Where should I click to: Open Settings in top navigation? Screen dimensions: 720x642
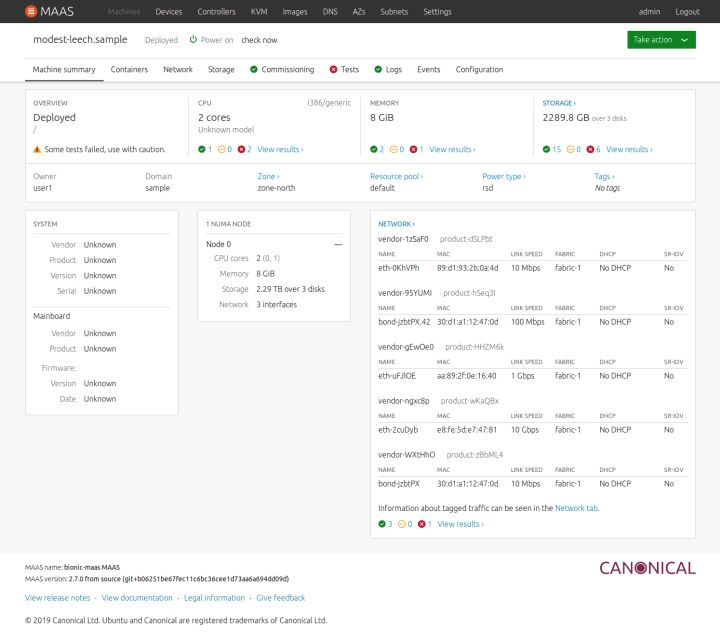[x=437, y=11]
